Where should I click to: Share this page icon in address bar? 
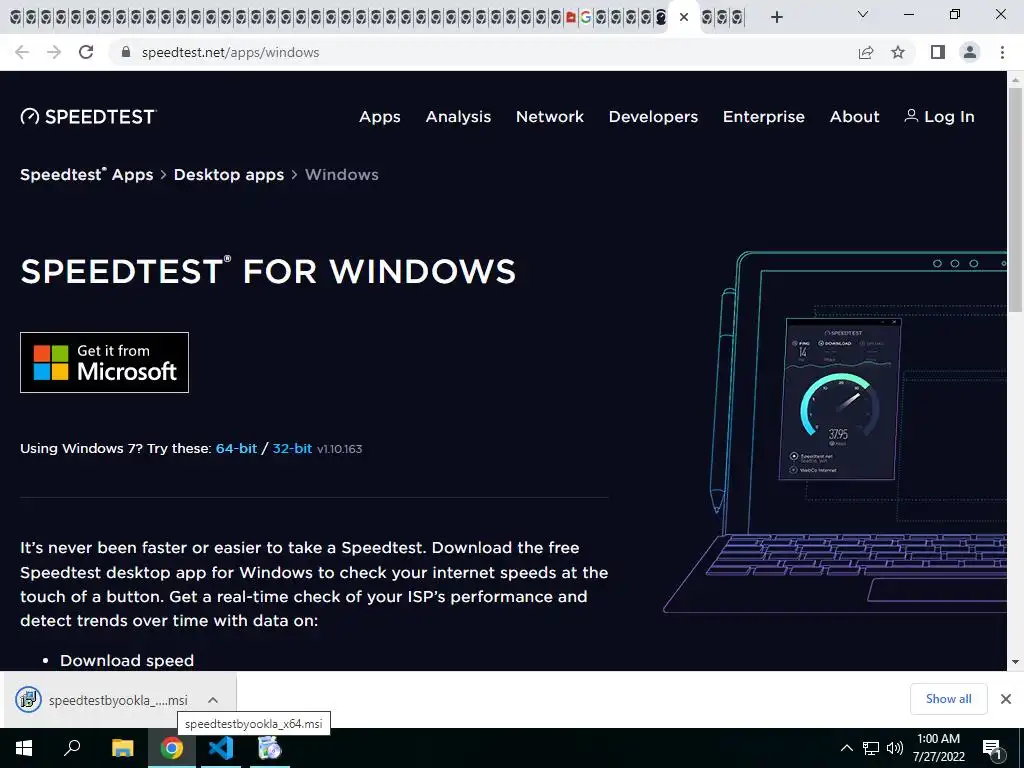coord(866,52)
